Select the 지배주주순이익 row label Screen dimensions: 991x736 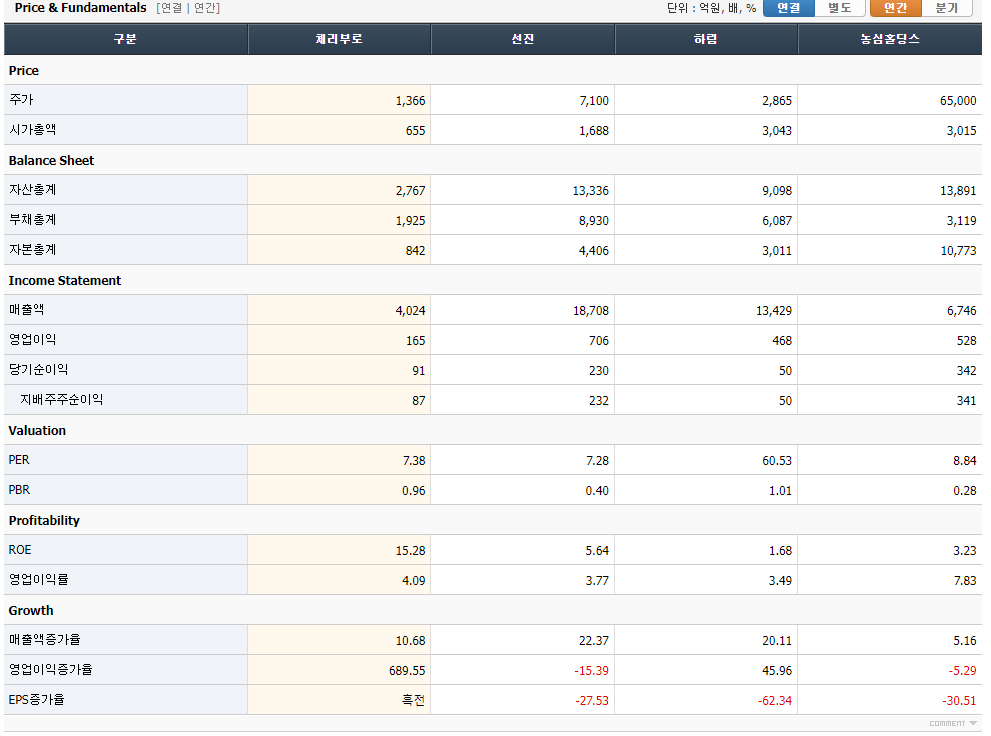[x=61, y=400]
